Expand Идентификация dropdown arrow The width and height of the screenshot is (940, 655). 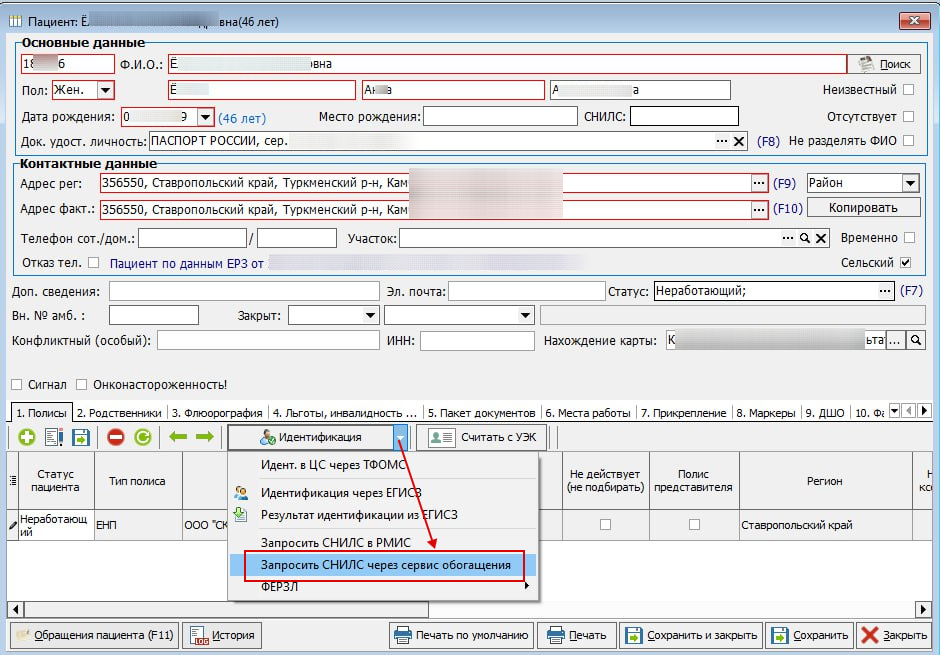click(x=400, y=437)
